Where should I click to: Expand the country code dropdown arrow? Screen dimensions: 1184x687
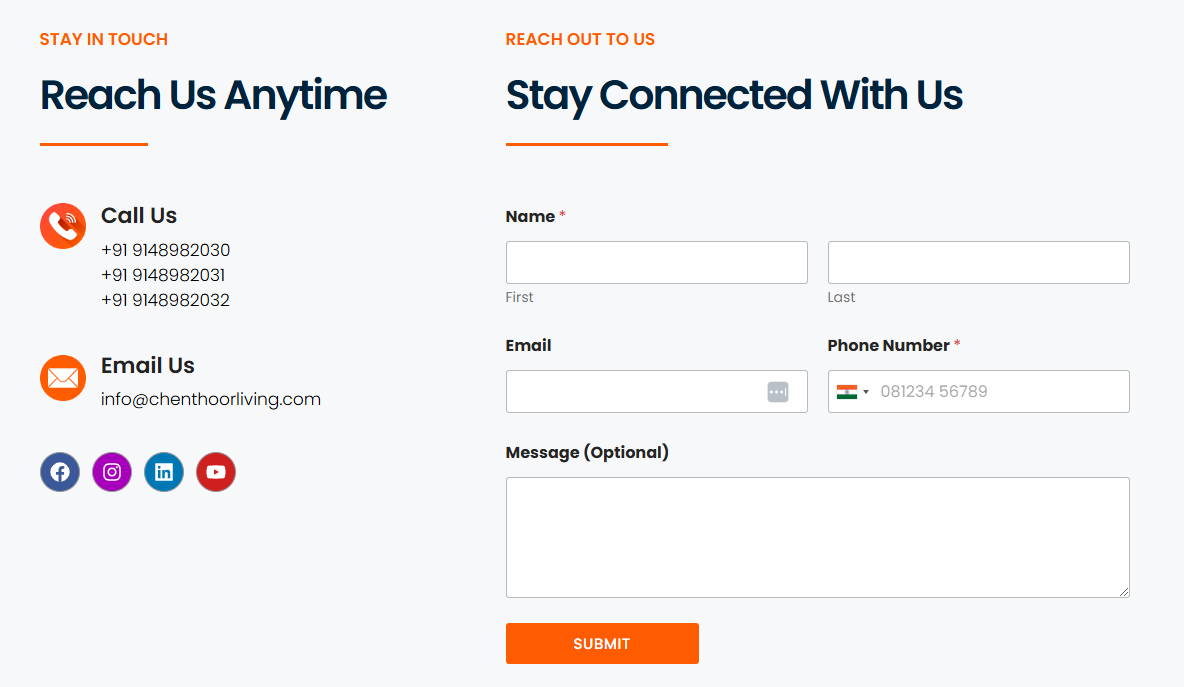[866, 392]
